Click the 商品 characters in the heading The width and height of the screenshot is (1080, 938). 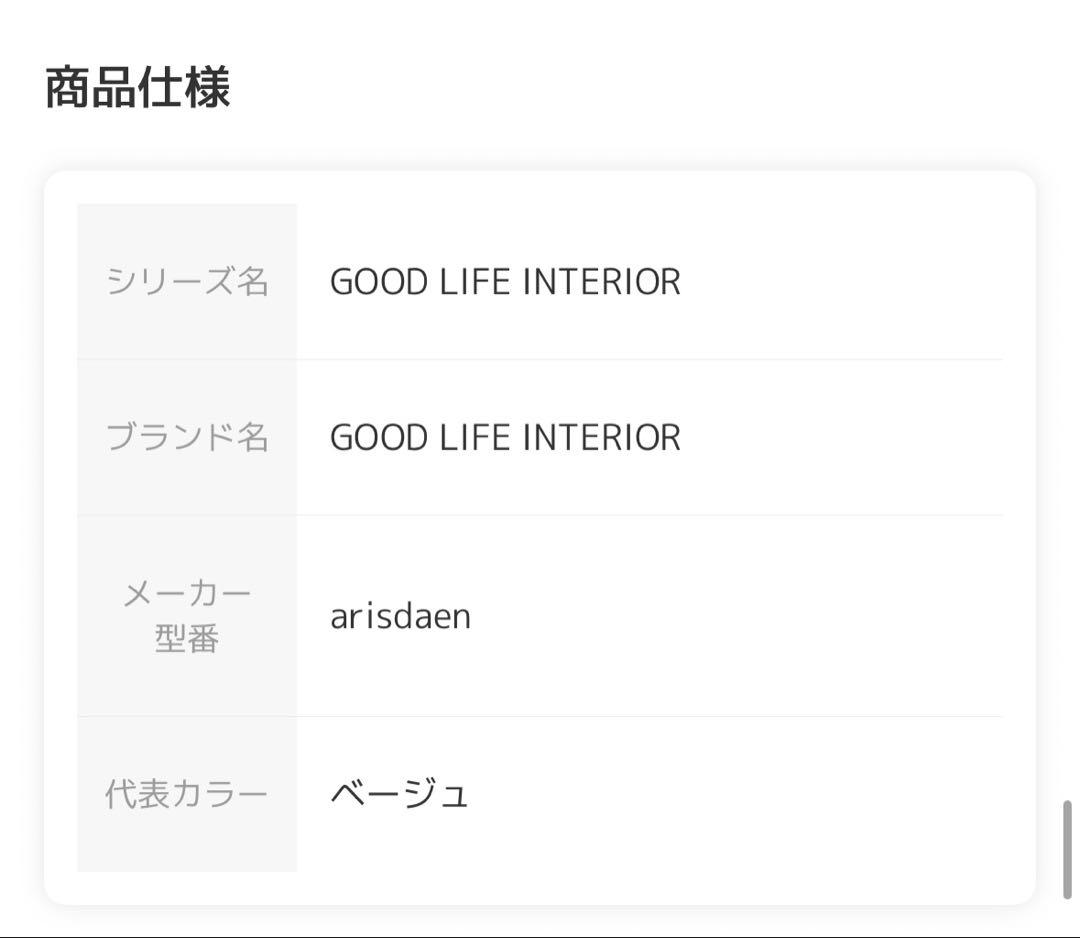[x=91, y=88]
